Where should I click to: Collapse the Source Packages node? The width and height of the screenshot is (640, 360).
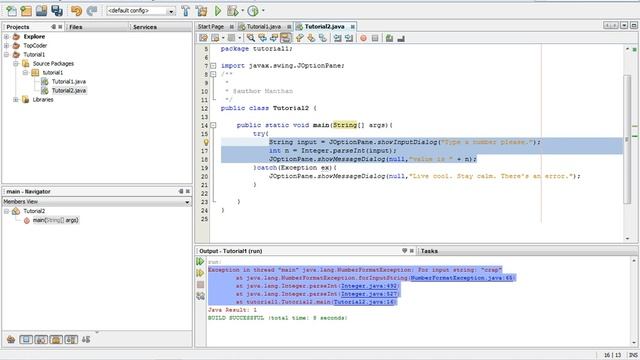[16, 64]
